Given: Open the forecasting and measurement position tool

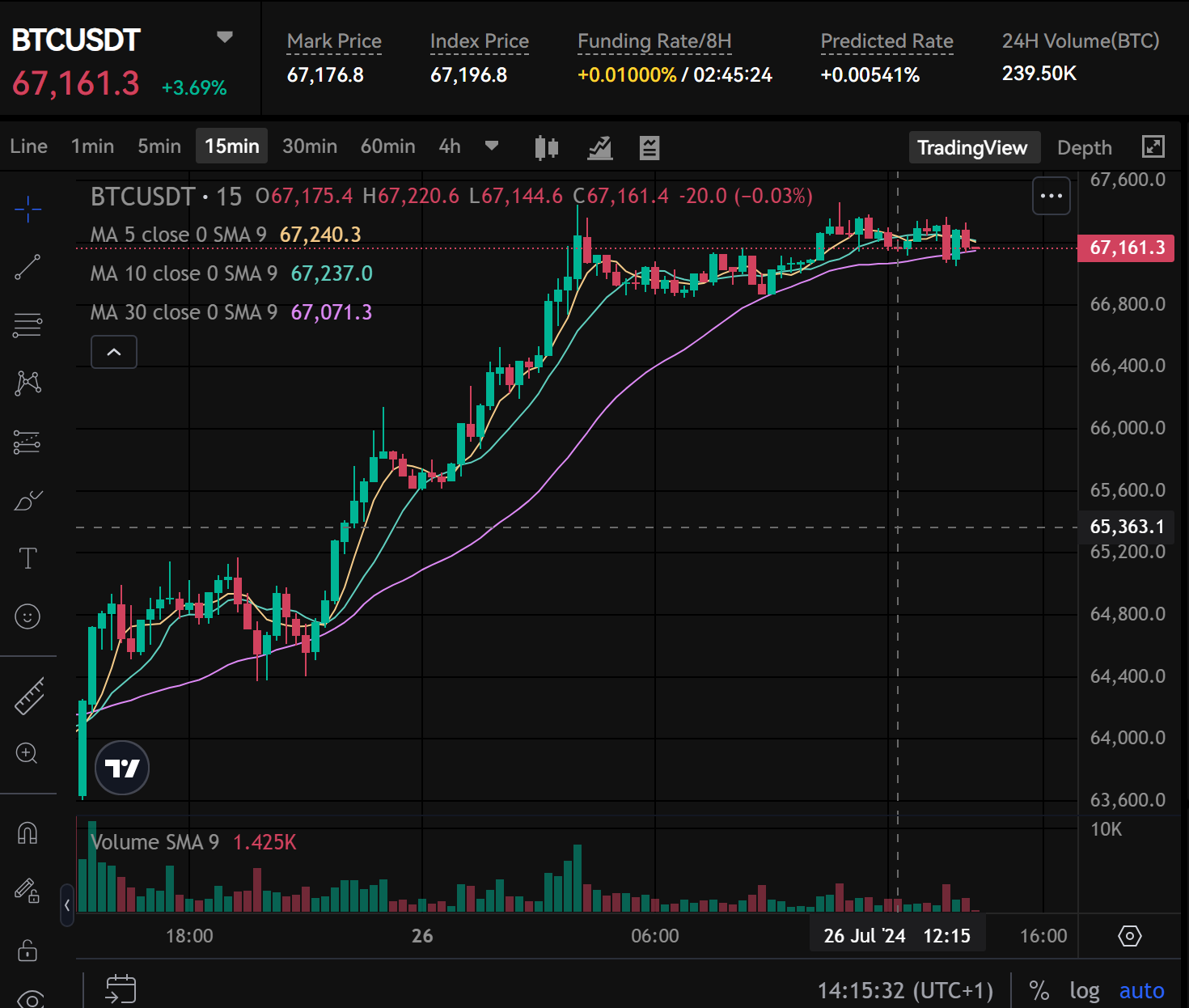Looking at the screenshot, I should 28,442.
